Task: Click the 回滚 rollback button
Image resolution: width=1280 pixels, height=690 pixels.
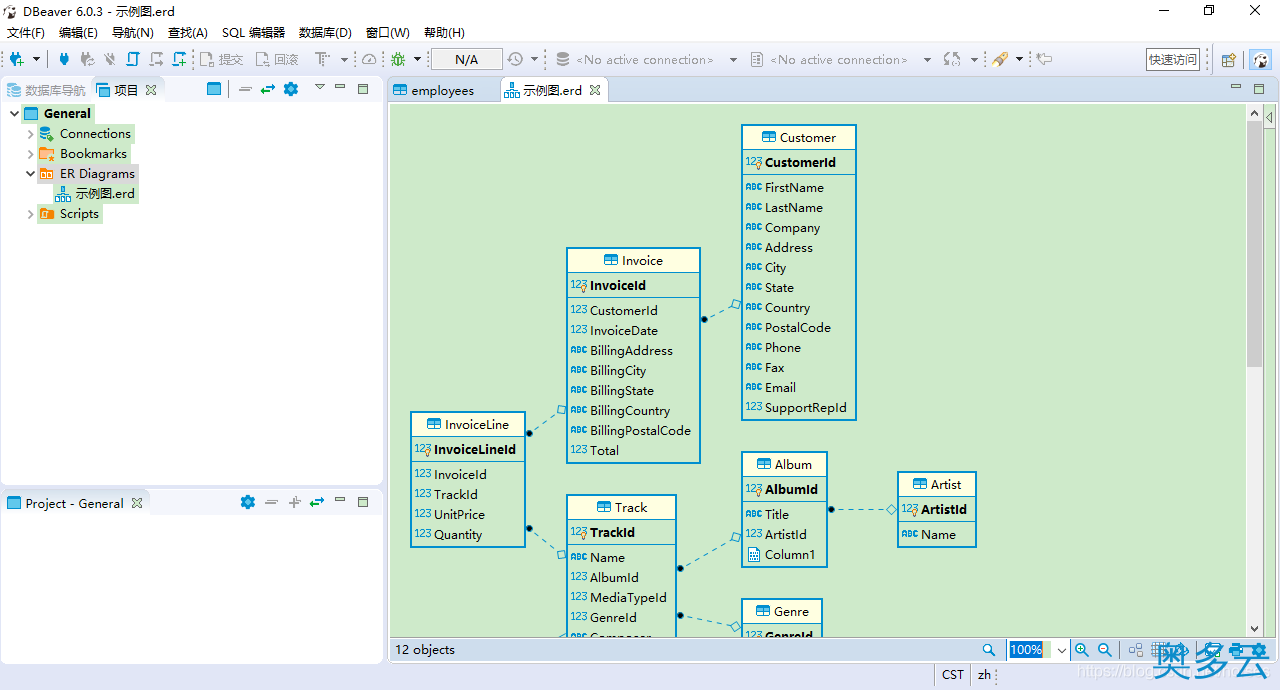Action: click(x=277, y=60)
